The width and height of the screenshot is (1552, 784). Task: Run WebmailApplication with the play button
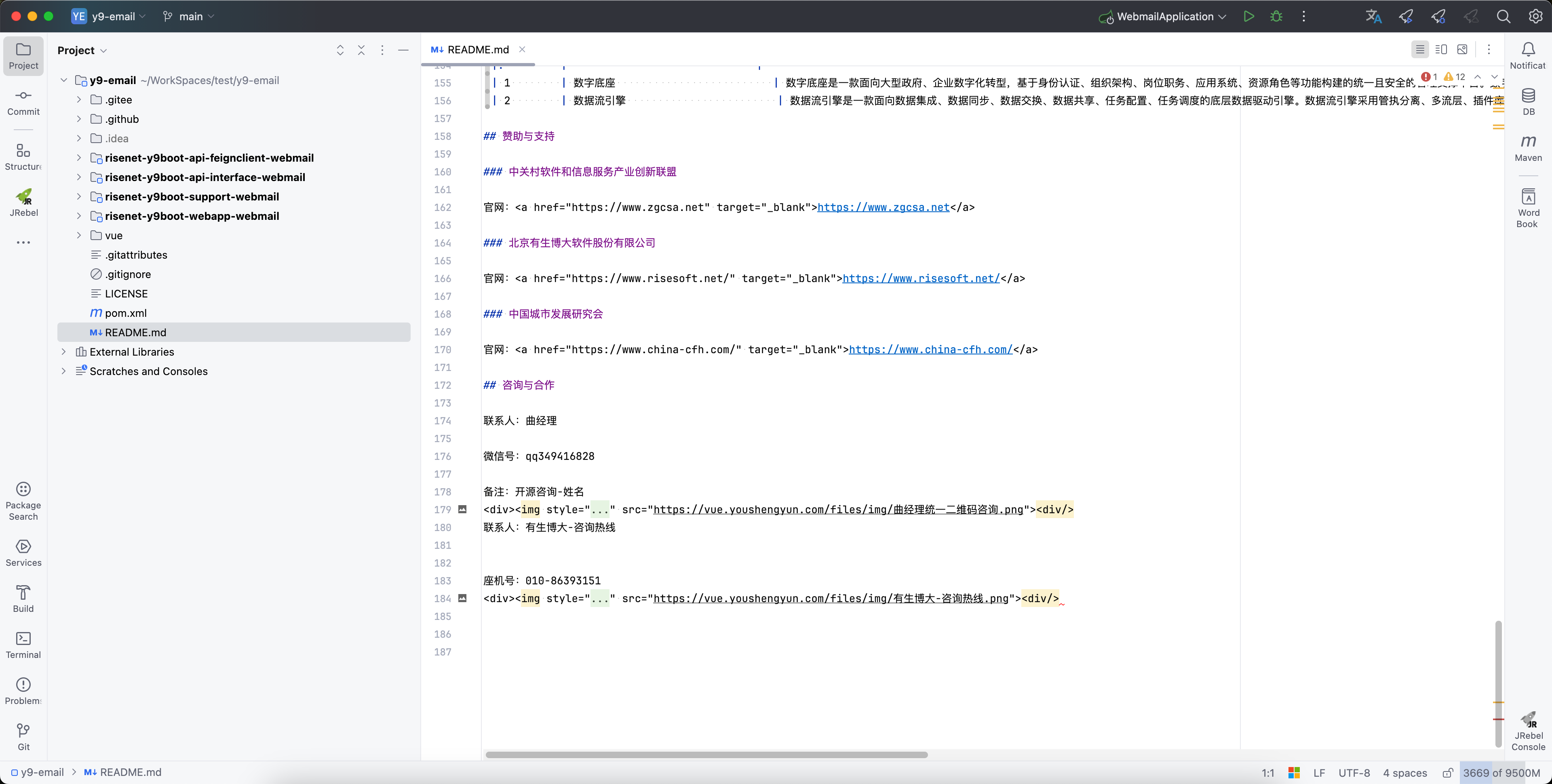(1248, 16)
